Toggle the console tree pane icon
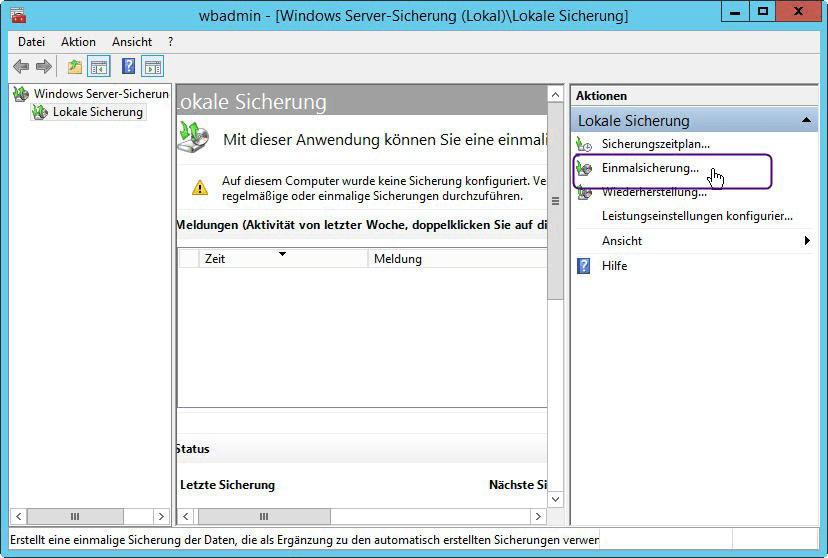 pos(99,67)
